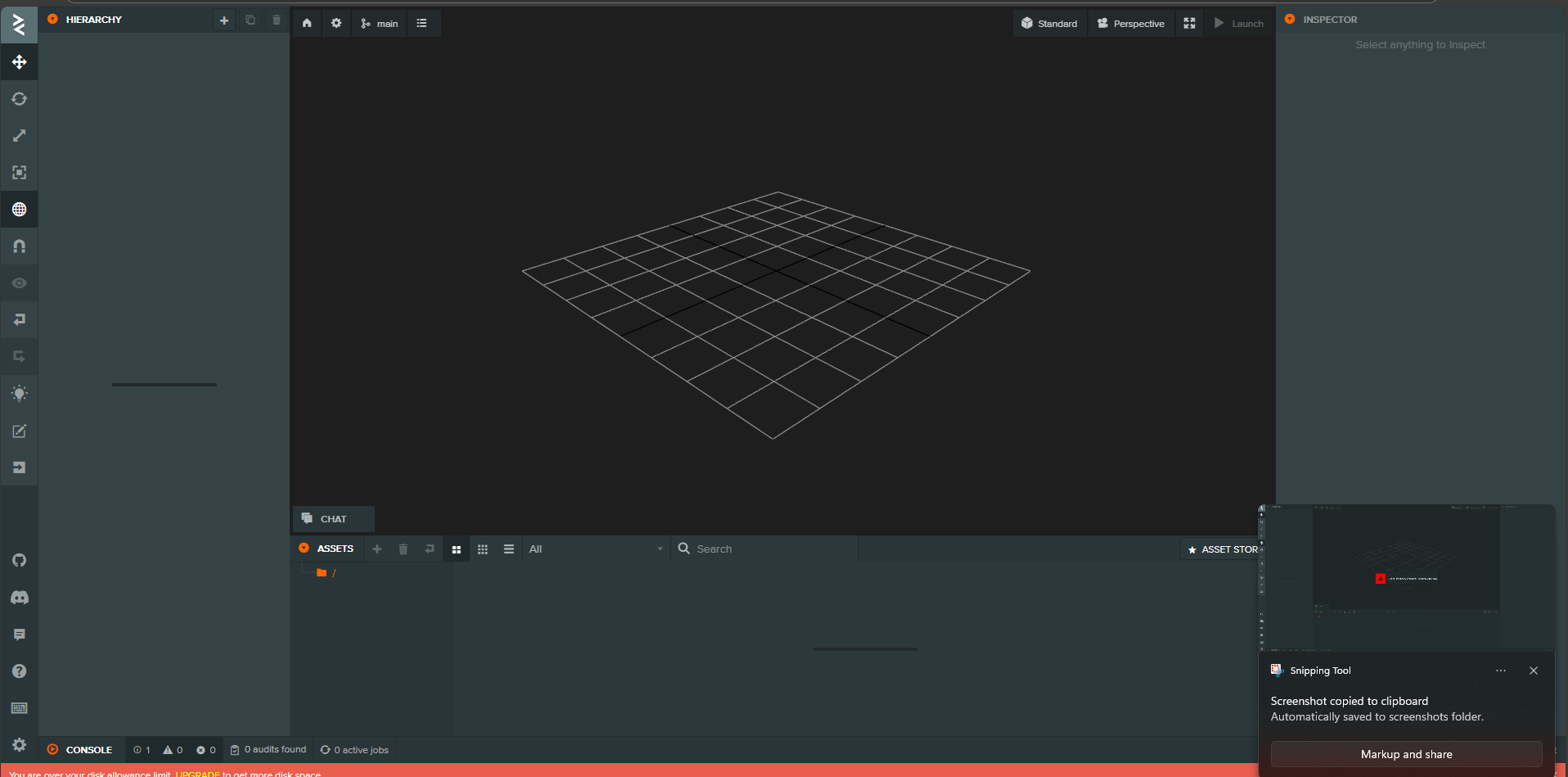Open the CONSOLE panel tab
This screenshot has height=777, width=1568.
tap(88, 750)
